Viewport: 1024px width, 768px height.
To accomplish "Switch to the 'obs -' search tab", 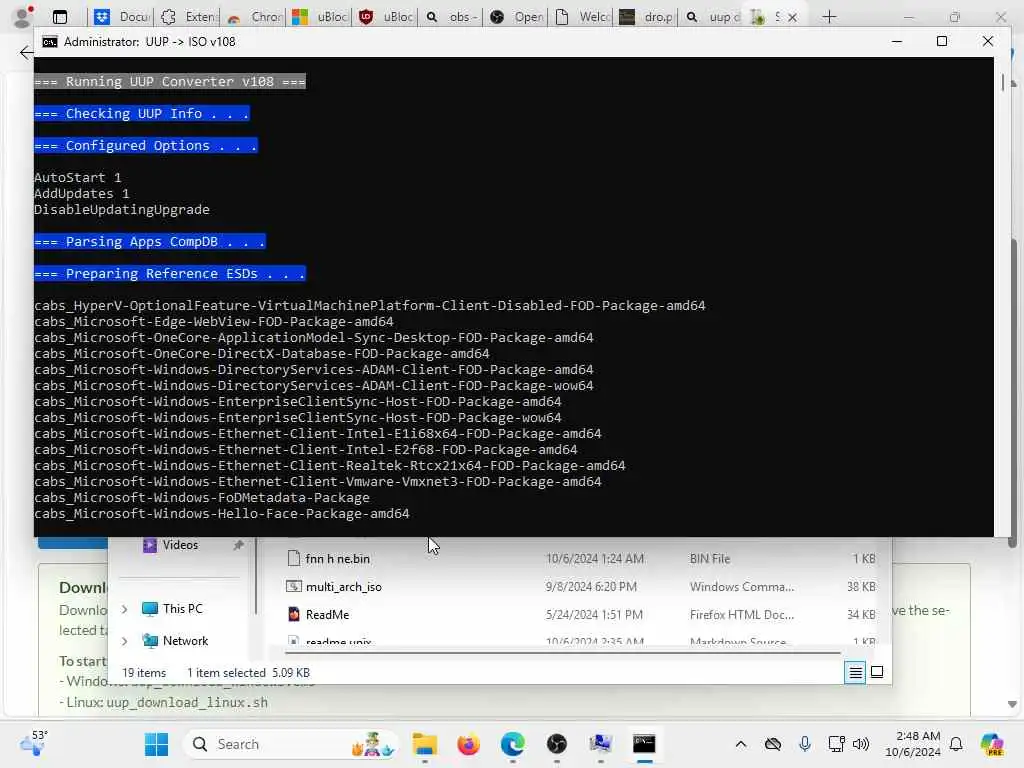I will [x=451, y=17].
